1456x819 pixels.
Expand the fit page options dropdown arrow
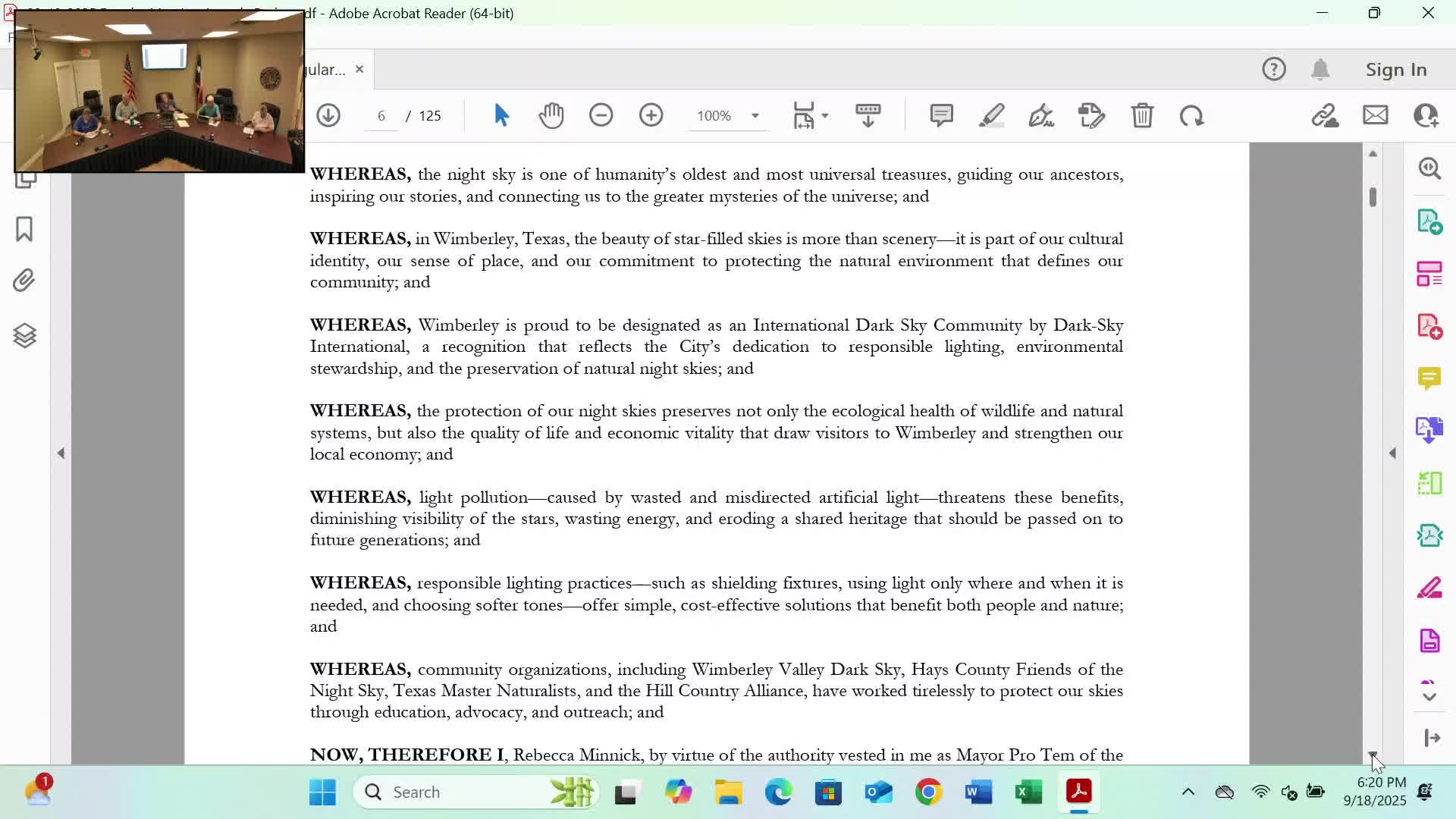coord(825,115)
